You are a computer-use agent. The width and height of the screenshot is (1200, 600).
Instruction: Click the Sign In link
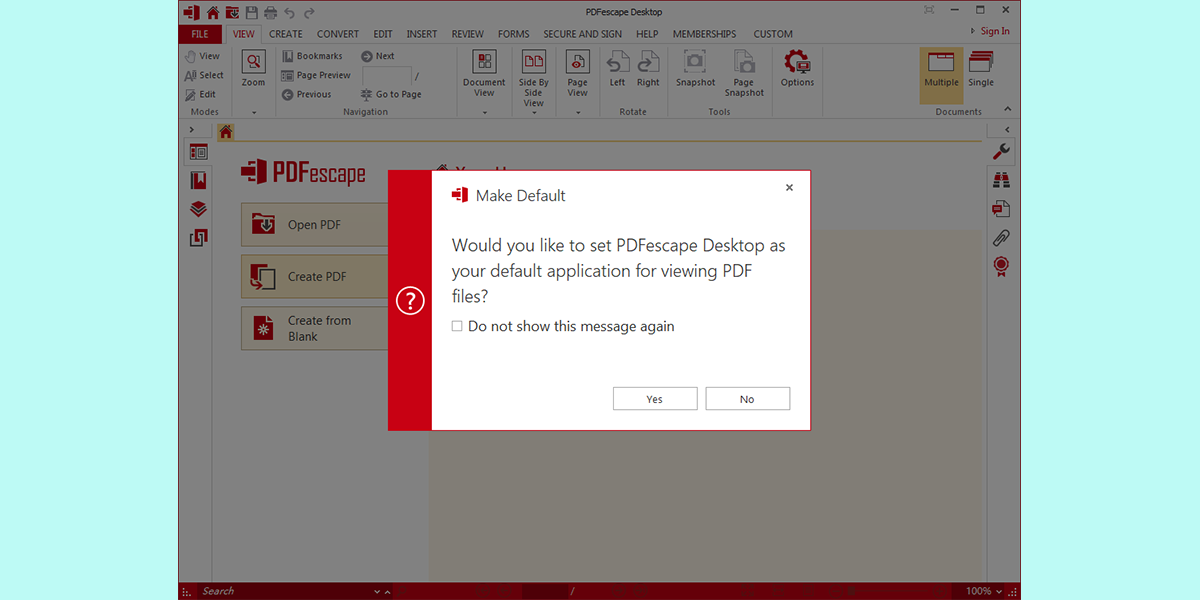(994, 31)
